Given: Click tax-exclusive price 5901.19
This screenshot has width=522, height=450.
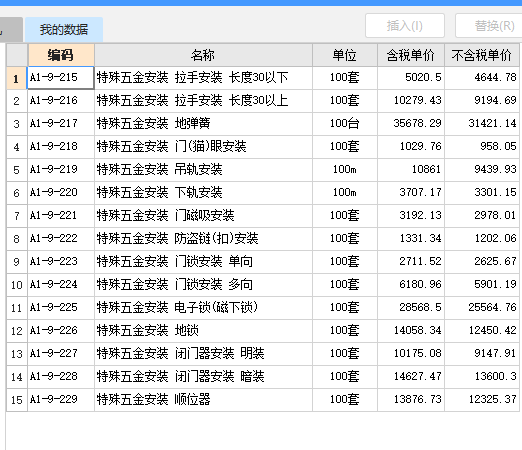Looking at the screenshot, I should click(x=482, y=285).
